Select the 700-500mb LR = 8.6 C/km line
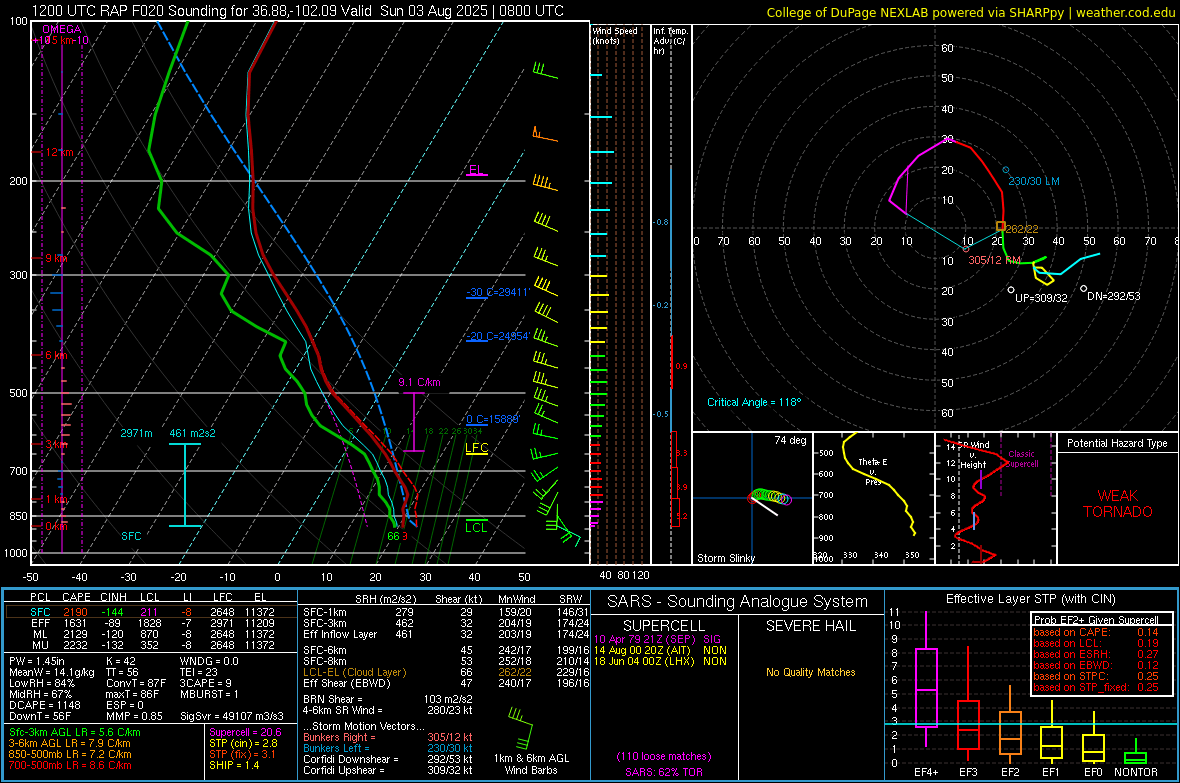 click(x=69, y=765)
